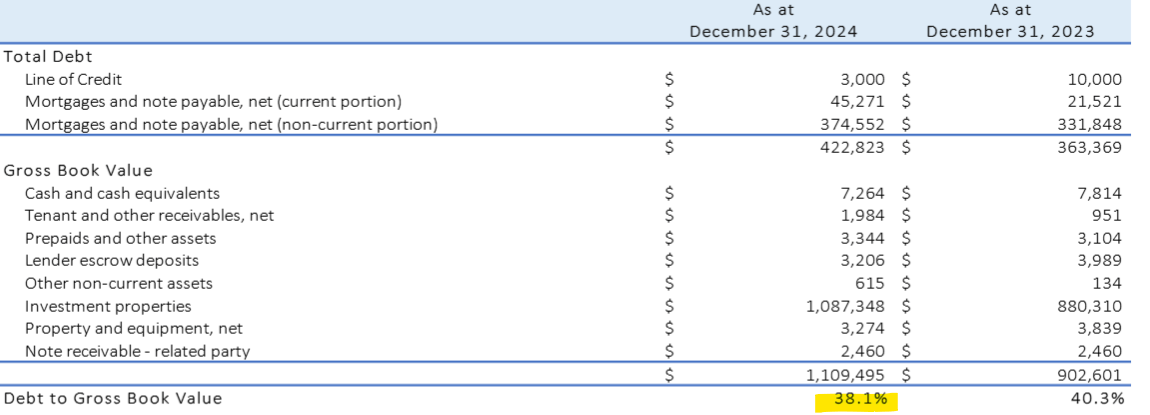Select the 1,087,348 investment properties value
This screenshot has height=415, width=1150.
[848, 306]
